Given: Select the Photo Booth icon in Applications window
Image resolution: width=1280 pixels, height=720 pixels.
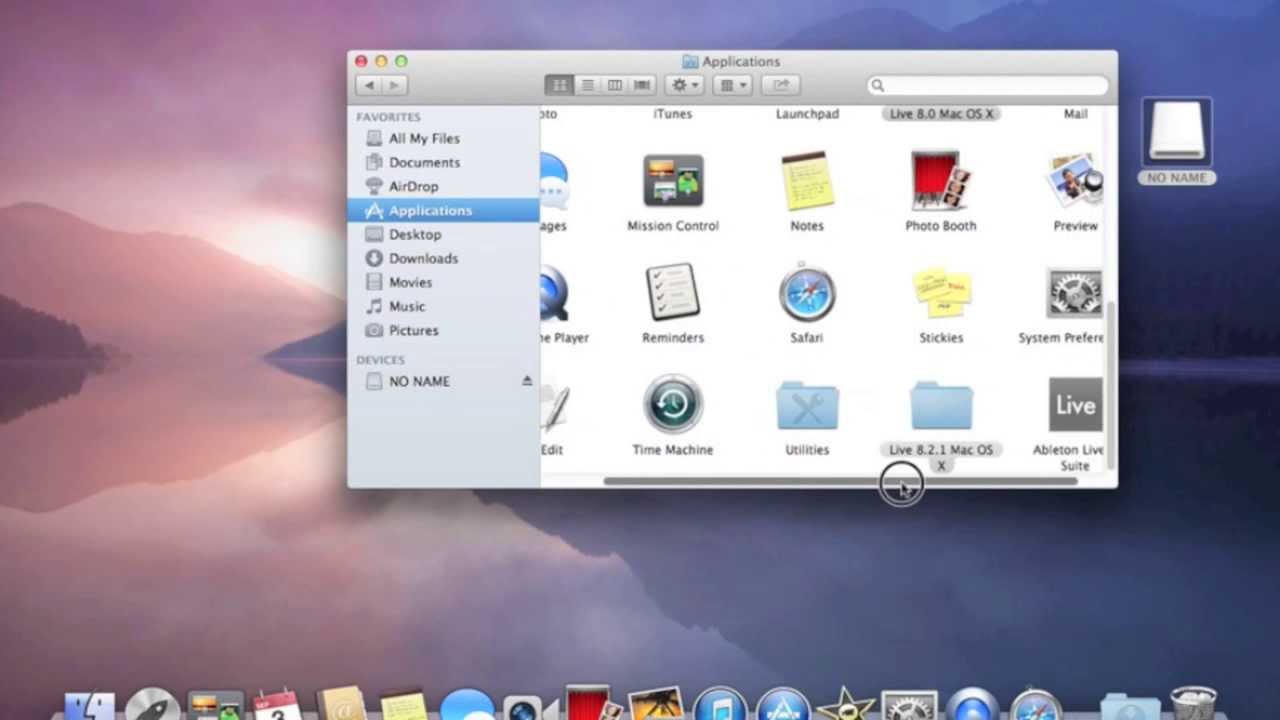Looking at the screenshot, I should 940,181.
